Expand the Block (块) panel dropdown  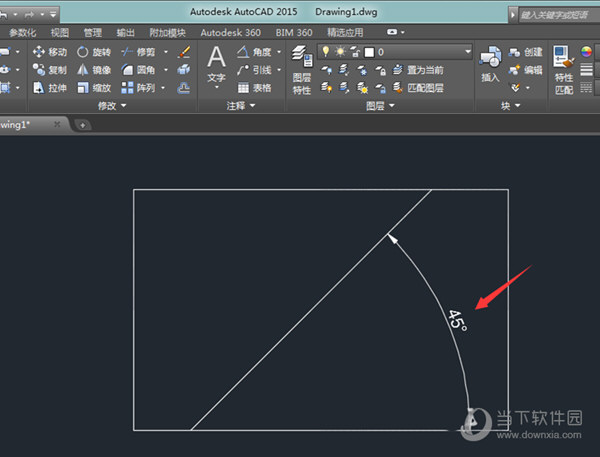click(510, 105)
